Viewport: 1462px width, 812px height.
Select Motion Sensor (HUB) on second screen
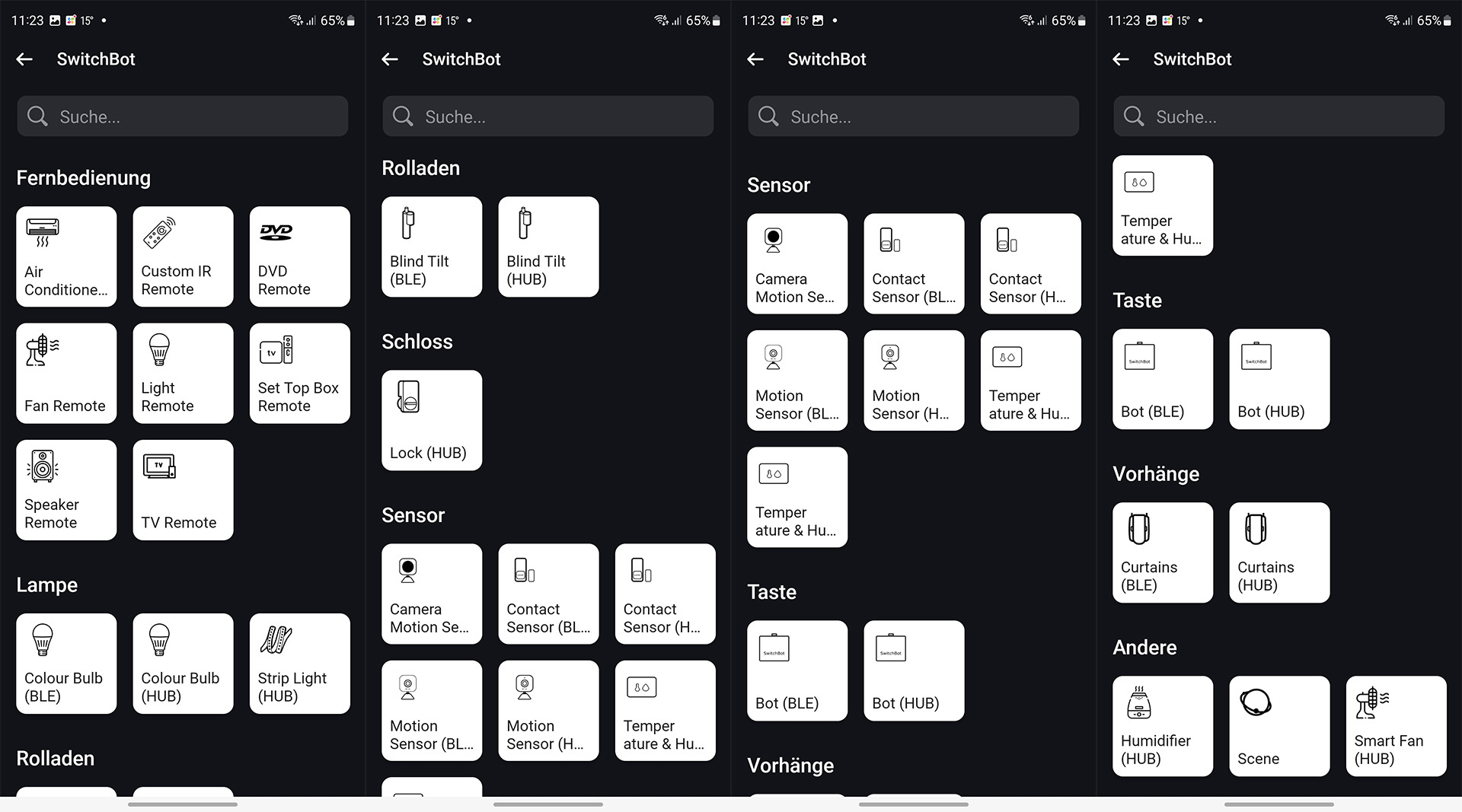coord(548,711)
